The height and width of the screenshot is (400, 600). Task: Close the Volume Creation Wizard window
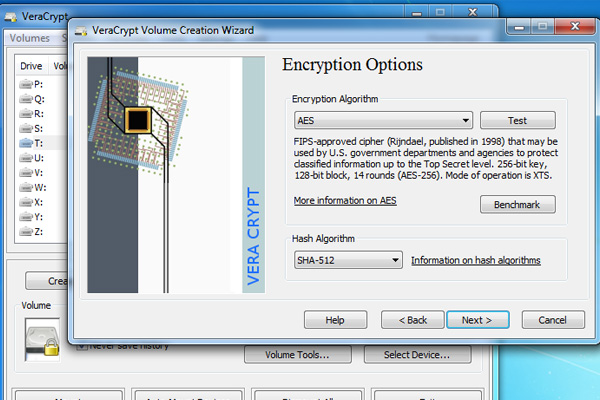[x=575, y=26]
